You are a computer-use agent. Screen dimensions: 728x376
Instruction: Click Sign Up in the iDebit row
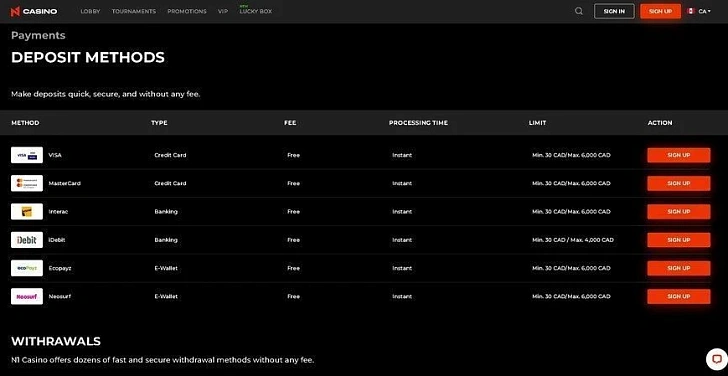(678, 240)
